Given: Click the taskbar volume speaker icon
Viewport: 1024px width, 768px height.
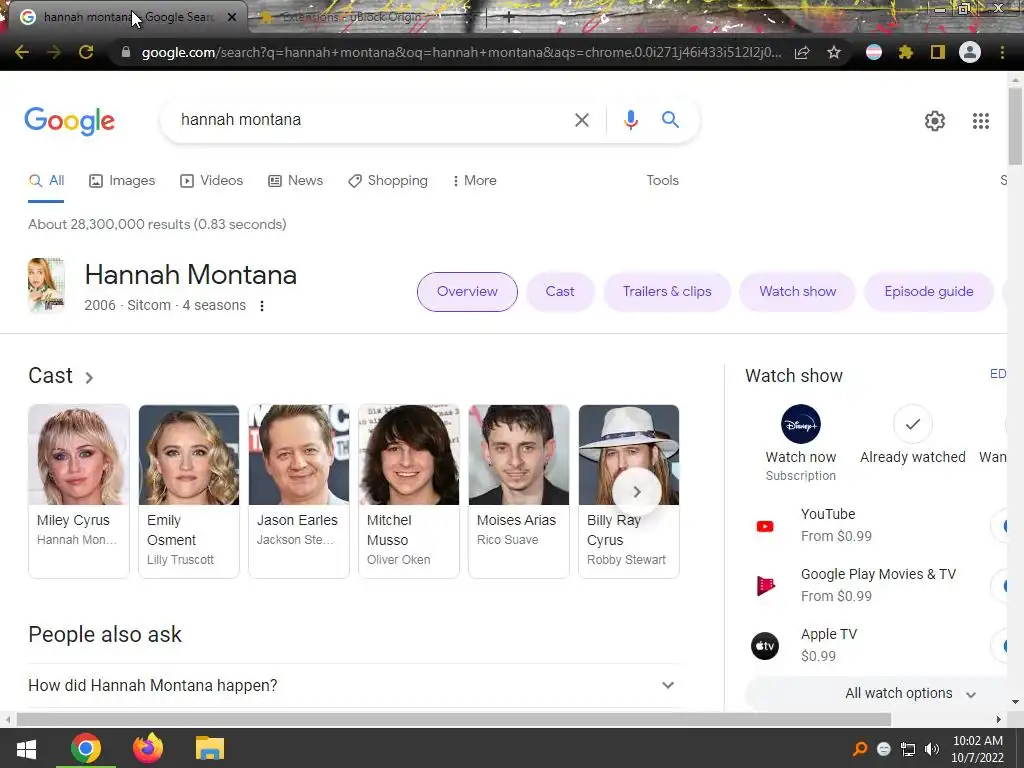Looking at the screenshot, I should point(931,749).
